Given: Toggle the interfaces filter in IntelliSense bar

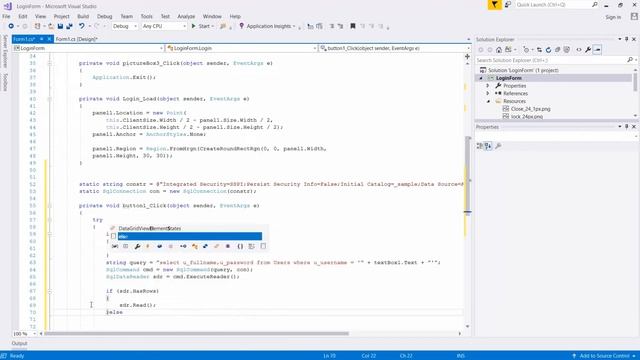Looking at the screenshot, I should (183, 246).
